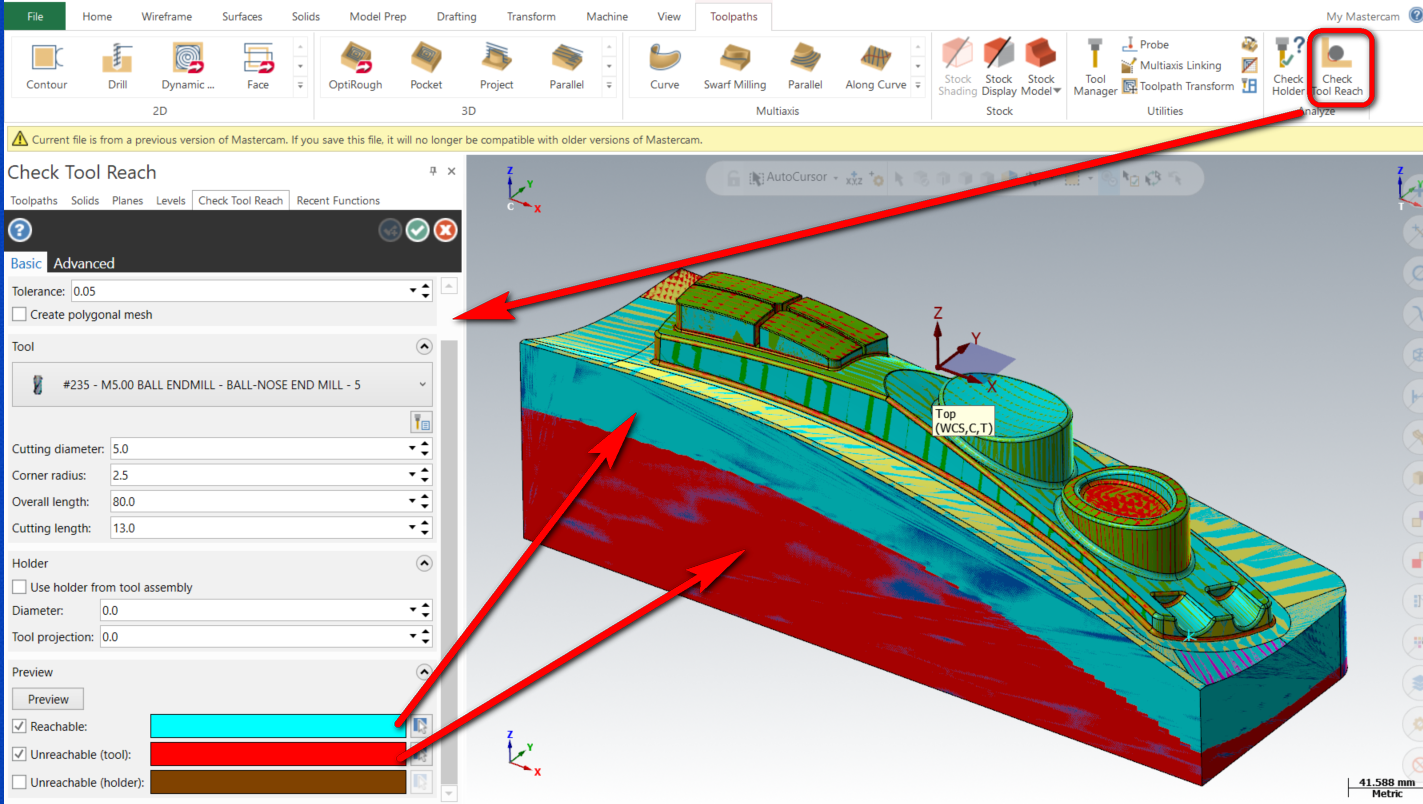Open the tool selection dropdown
The height and width of the screenshot is (804, 1423).
221,385
